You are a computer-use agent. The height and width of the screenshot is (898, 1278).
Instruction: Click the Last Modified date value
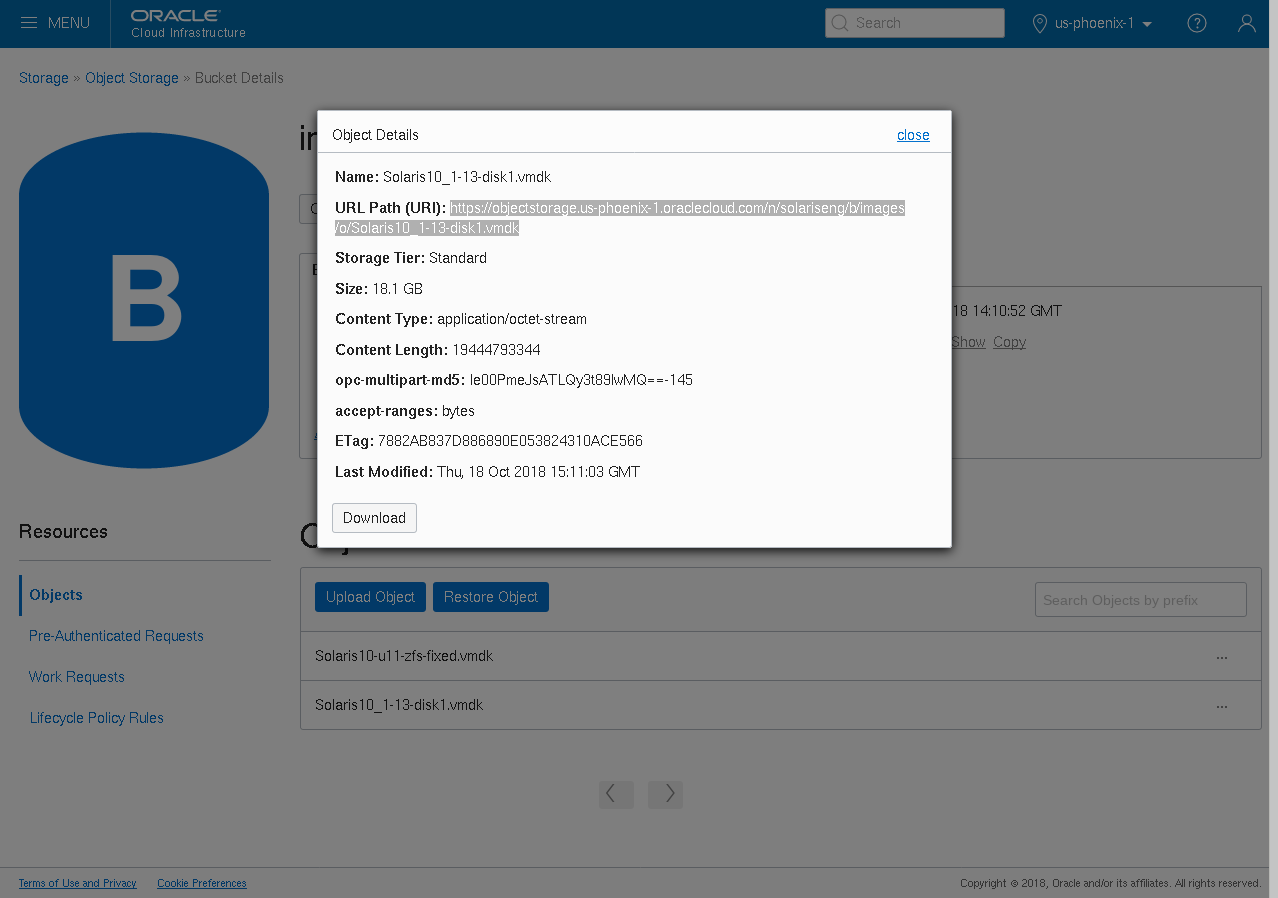[x=538, y=472]
